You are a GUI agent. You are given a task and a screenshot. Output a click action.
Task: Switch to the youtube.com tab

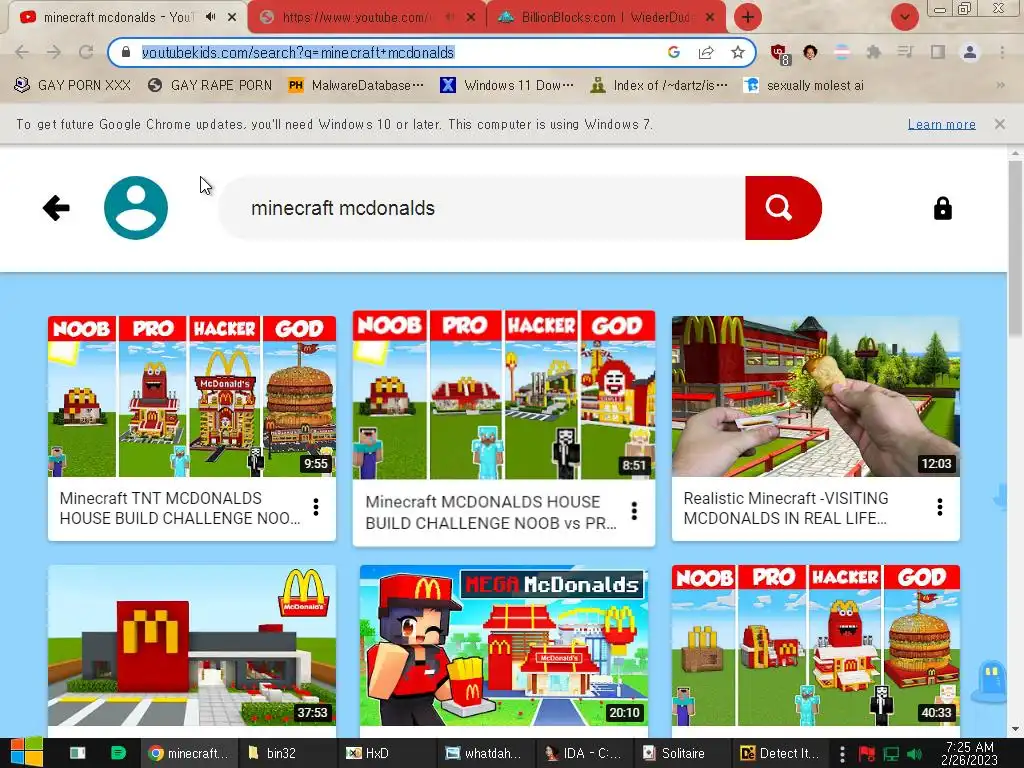pos(355,18)
